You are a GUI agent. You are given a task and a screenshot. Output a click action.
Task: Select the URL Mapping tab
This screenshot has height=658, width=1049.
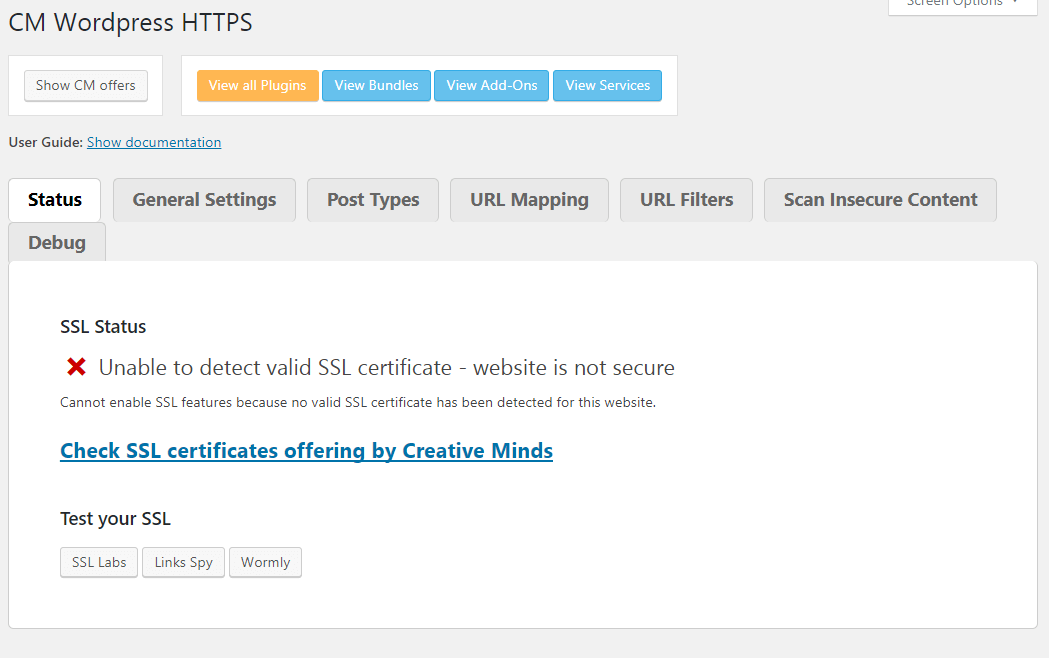[529, 200]
